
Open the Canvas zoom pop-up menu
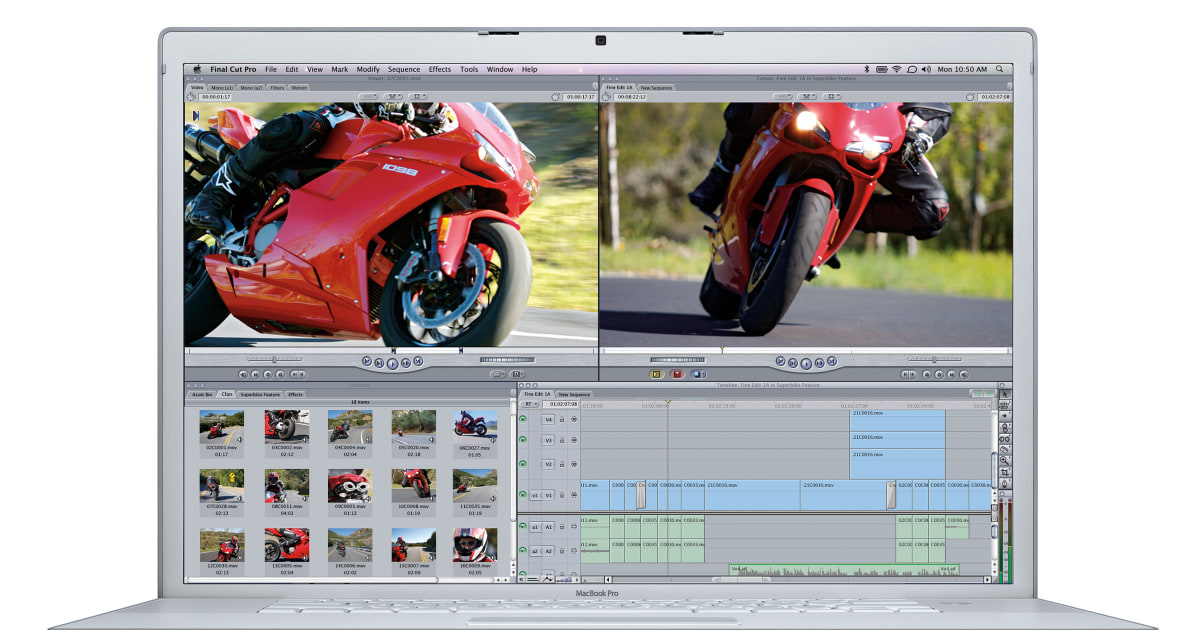pos(783,96)
